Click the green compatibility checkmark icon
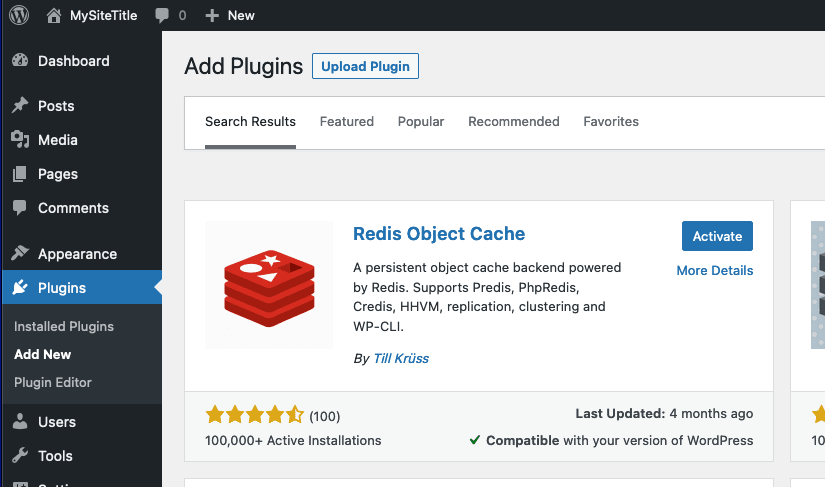This screenshot has width=825, height=487. [x=475, y=440]
